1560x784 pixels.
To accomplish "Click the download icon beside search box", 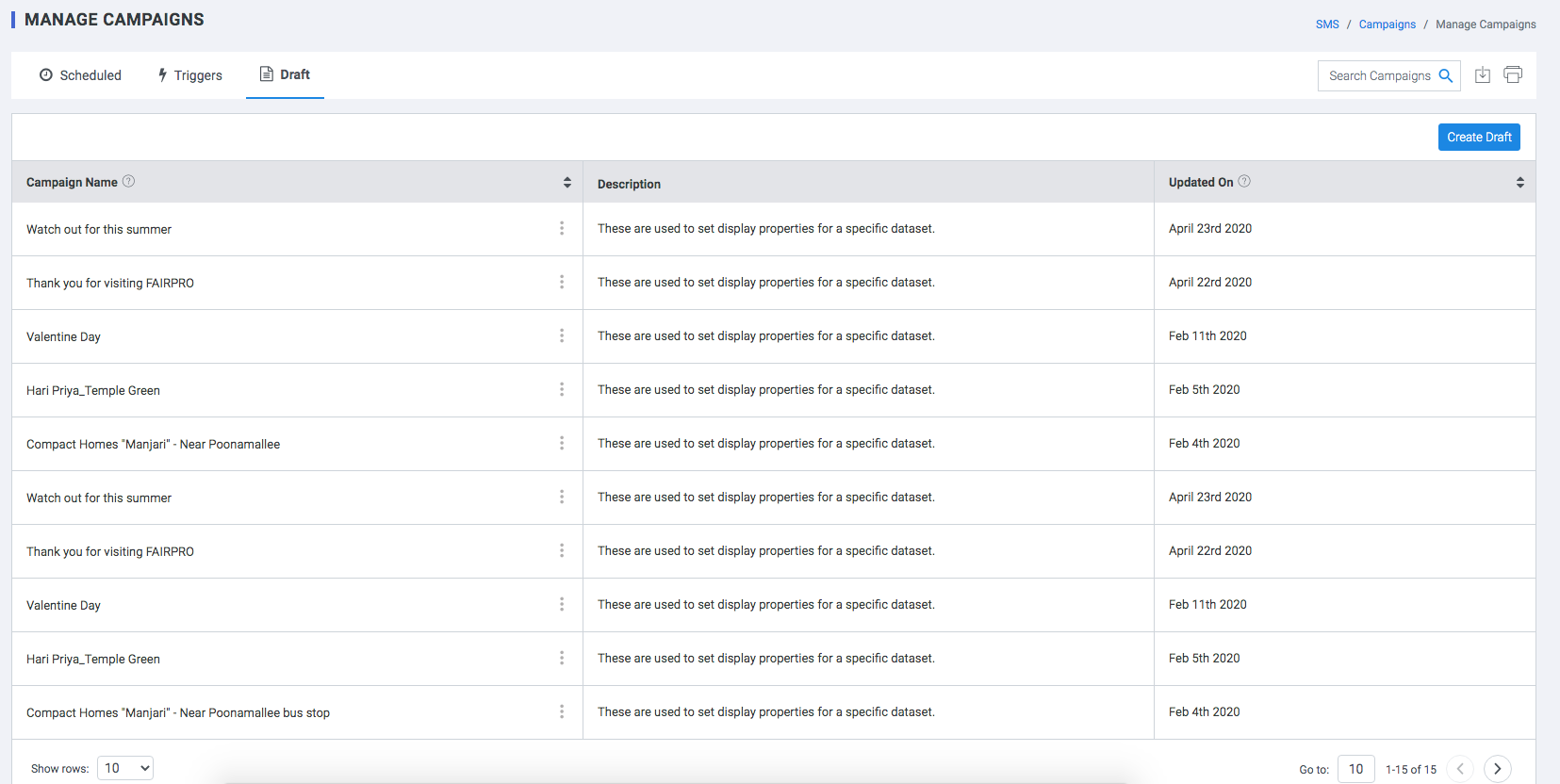I will point(1483,75).
